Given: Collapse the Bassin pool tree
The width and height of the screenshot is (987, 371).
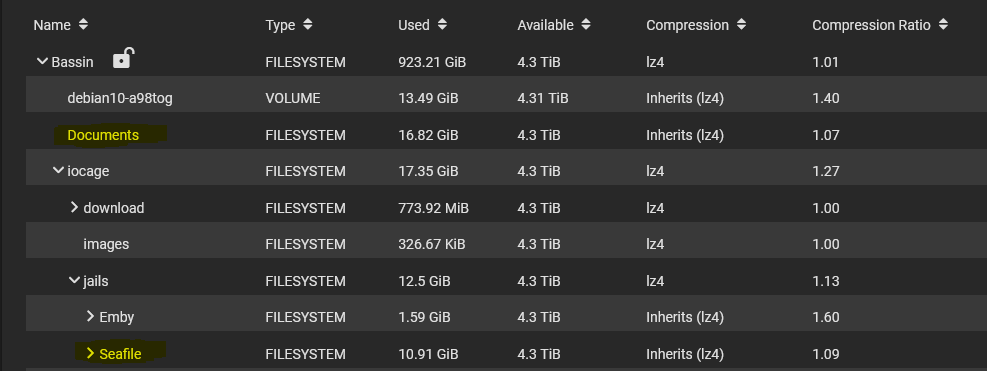Looking at the screenshot, I should click(42, 62).
